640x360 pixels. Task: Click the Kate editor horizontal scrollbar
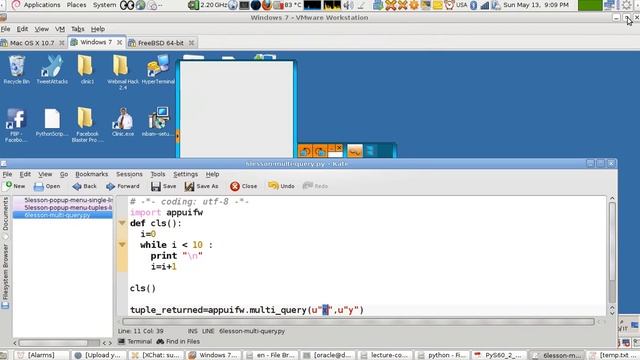click(358, 322)
